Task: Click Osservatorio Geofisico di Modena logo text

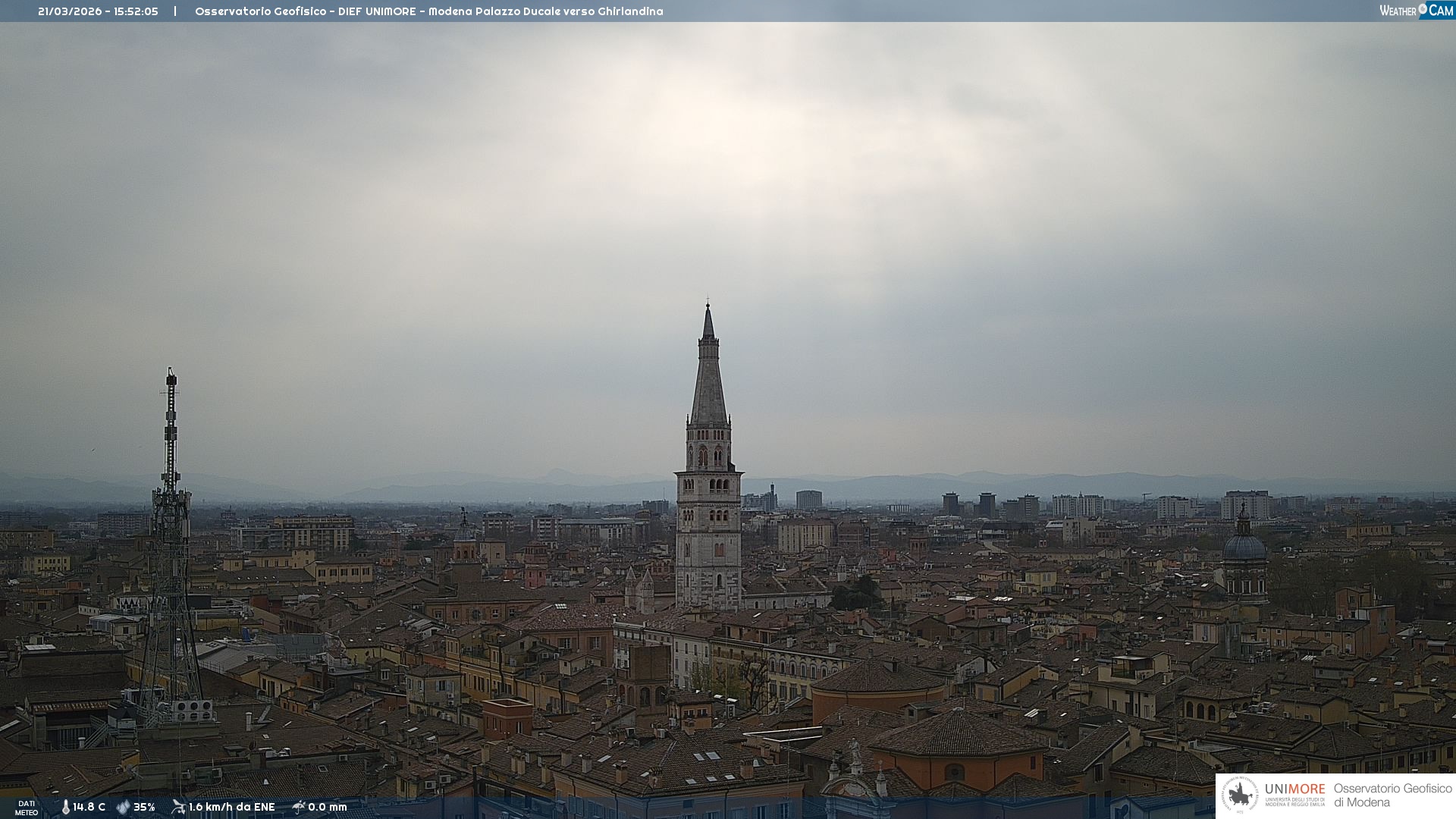Action: (x=1392, y=795)
